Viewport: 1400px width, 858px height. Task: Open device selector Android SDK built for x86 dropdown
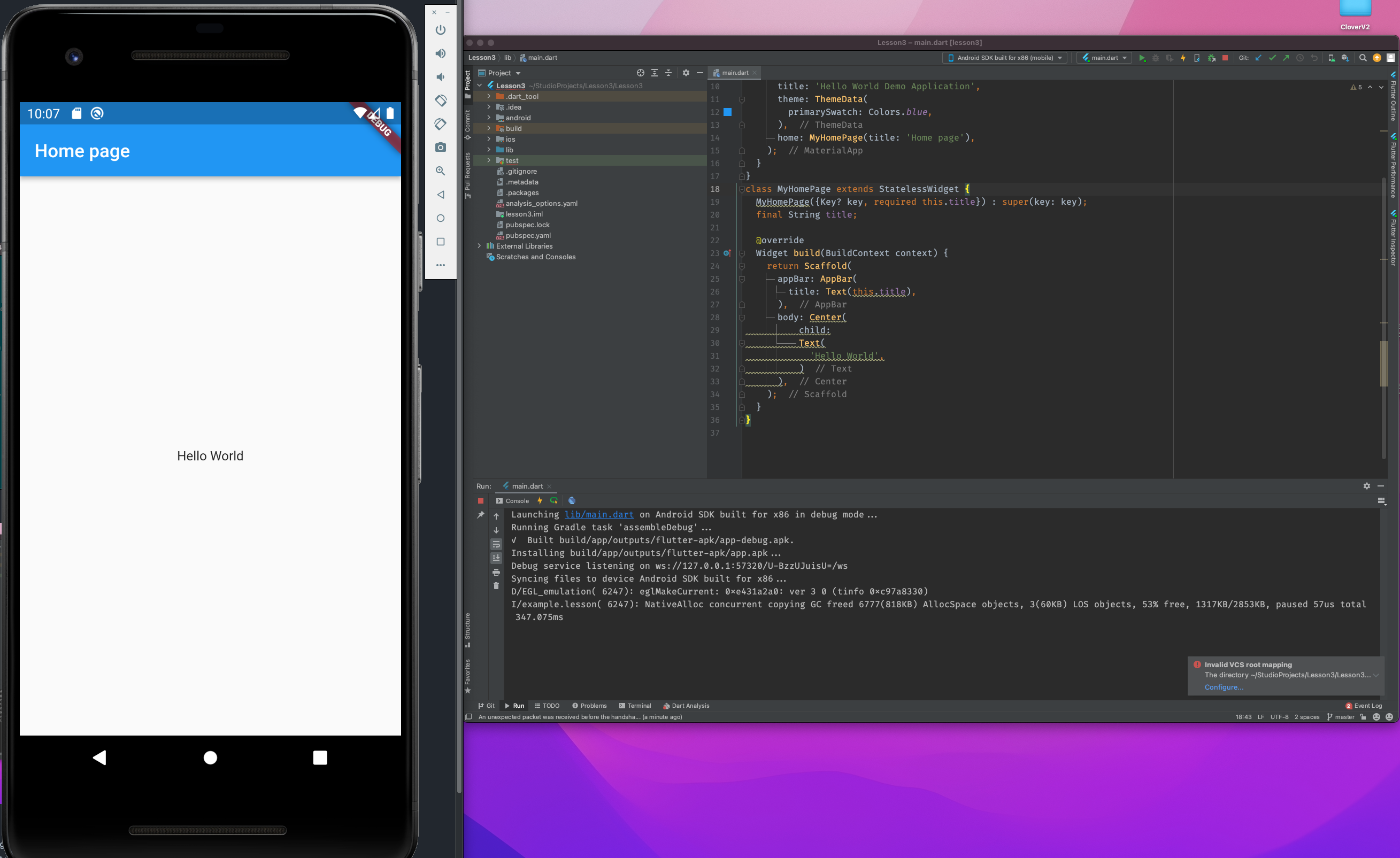[1004, 58]
